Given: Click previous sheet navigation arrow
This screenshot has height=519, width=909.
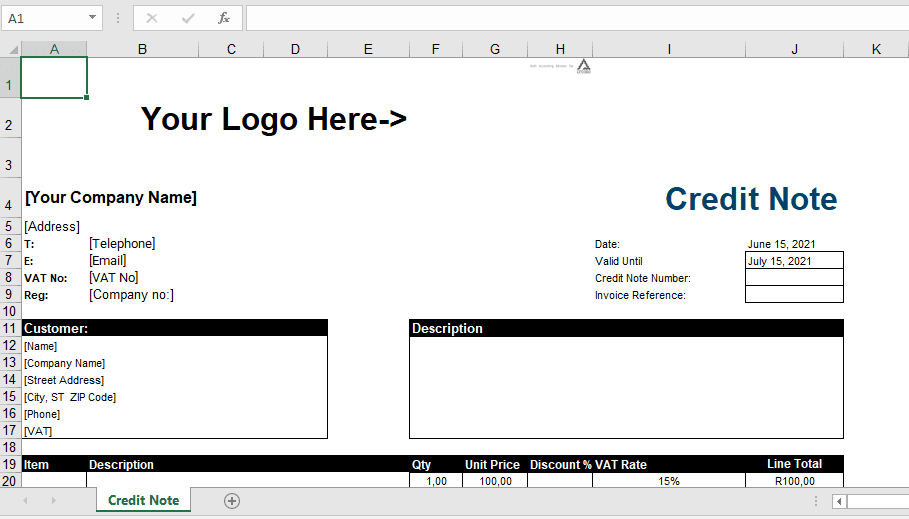Looking at the screenshot, I should coord(25,501).
